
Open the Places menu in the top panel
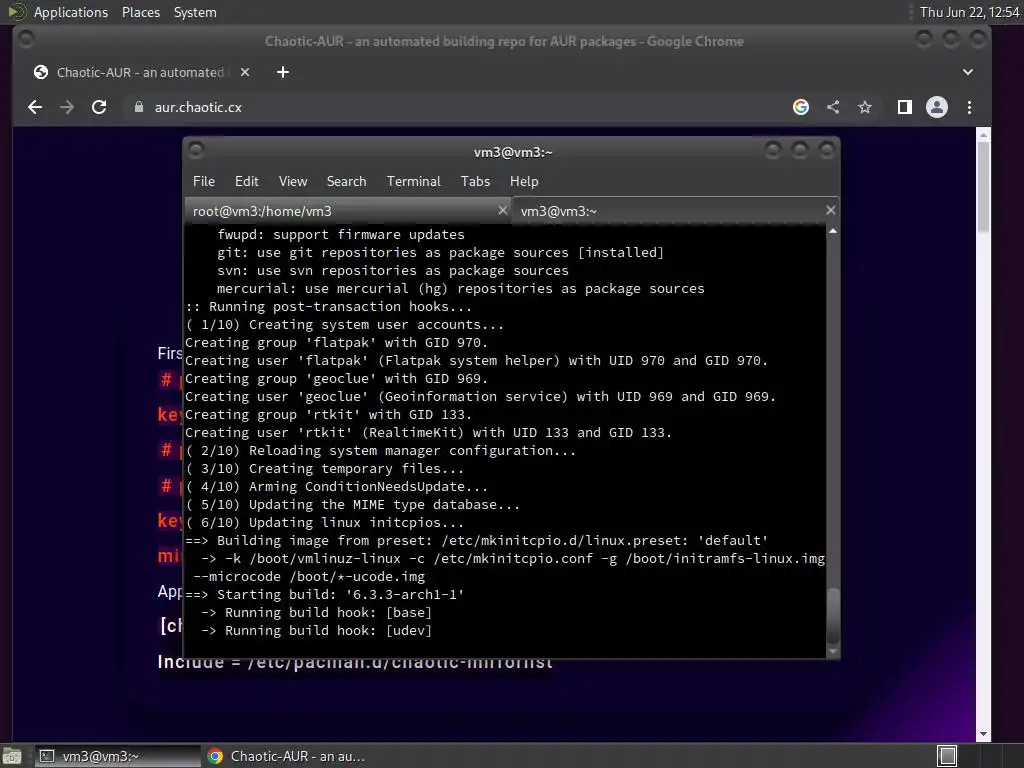tap(140, 12)
